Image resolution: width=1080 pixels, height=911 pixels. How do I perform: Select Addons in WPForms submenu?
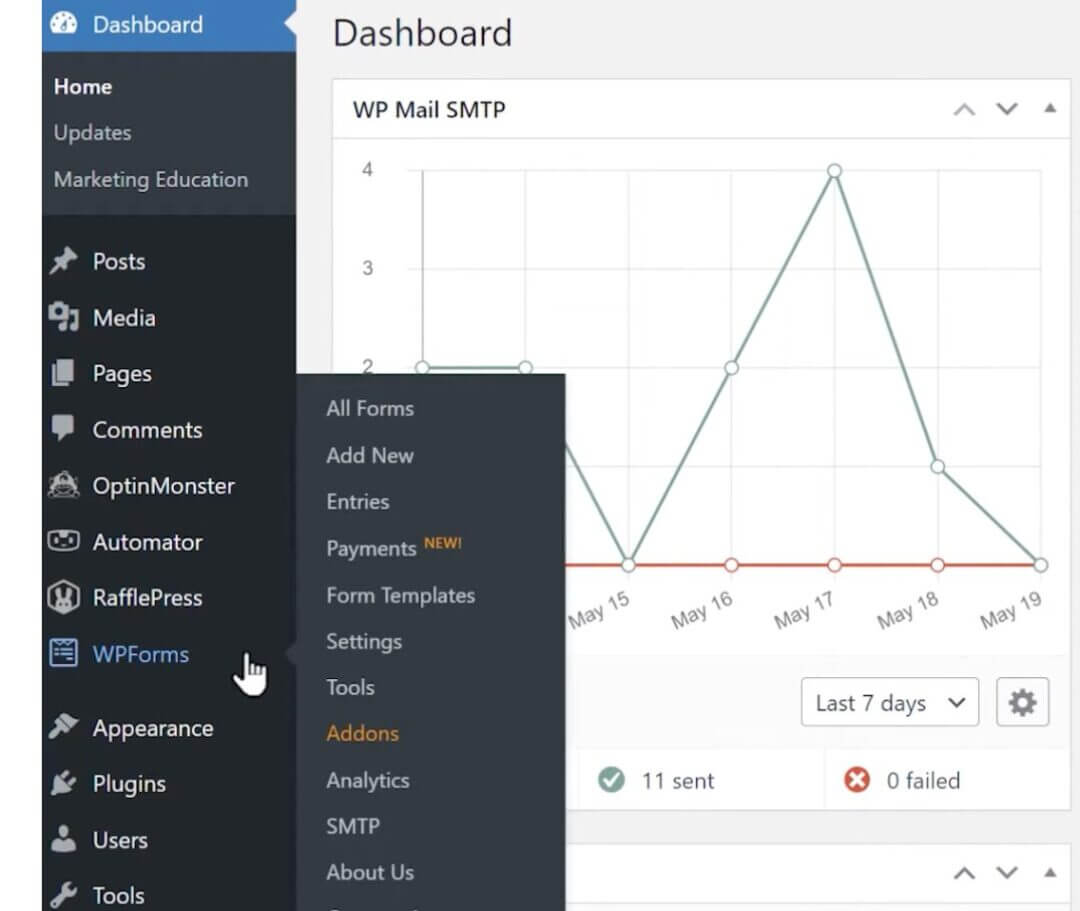(362, 733)
